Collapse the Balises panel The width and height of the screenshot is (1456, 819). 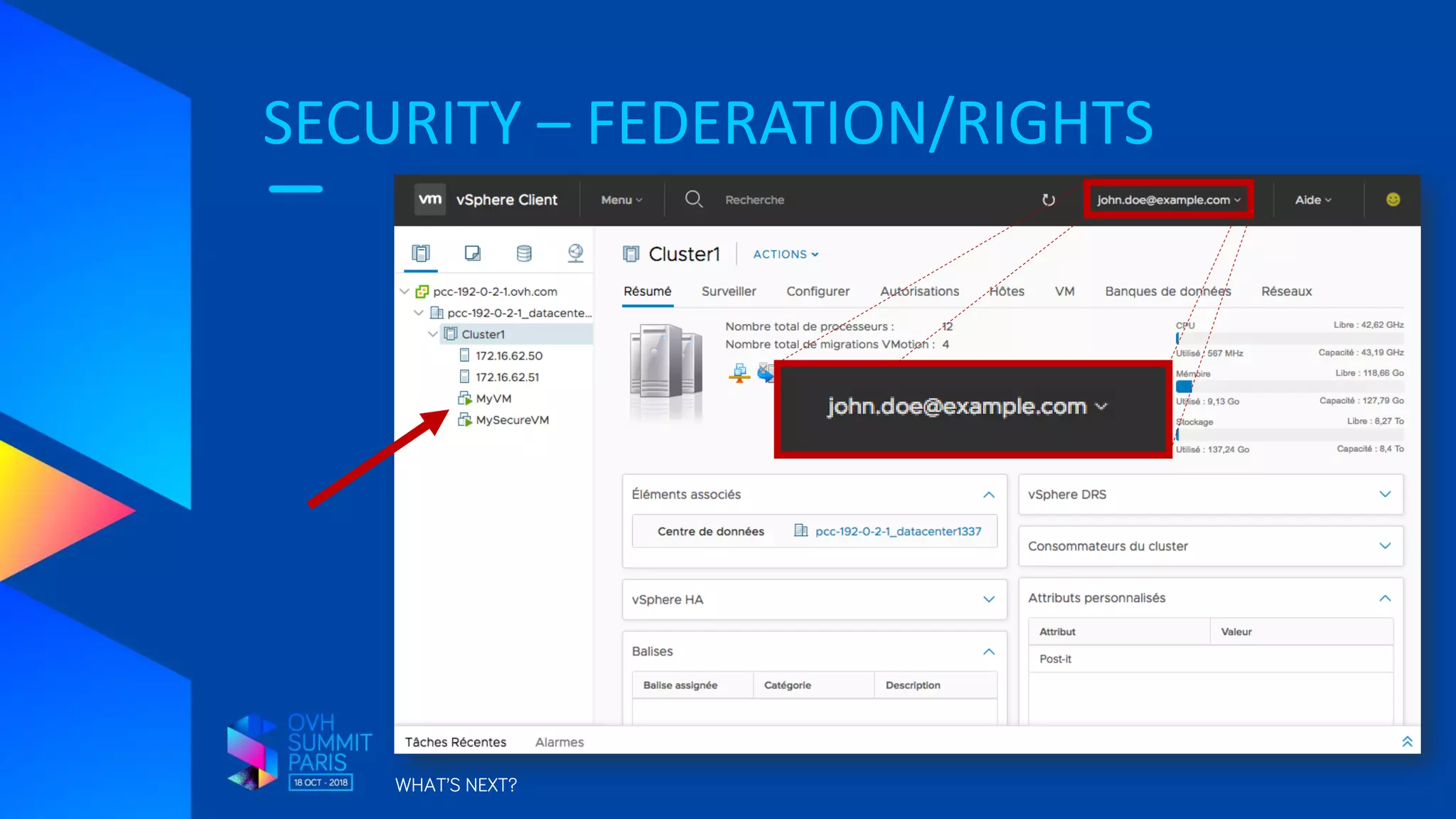pos(988,652)
